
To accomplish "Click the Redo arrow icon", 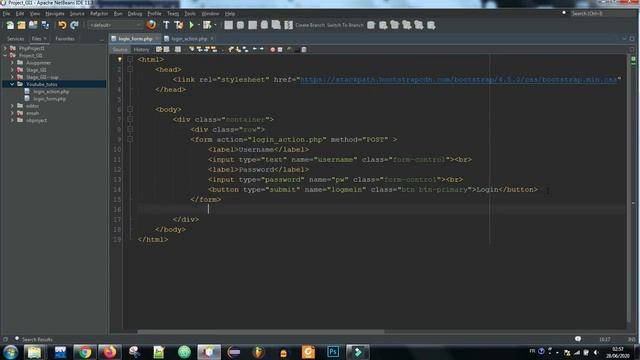I will point(74,25).
